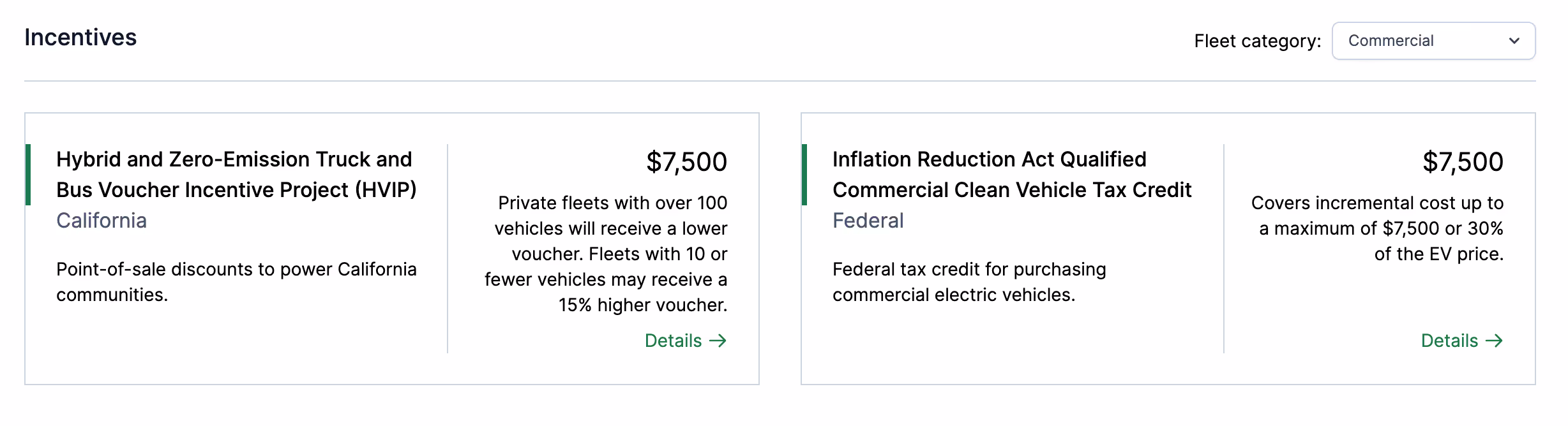Open Details link for the federal tax credit
This screenshot has height=426, width=1568.
(x=1450, y=341)
